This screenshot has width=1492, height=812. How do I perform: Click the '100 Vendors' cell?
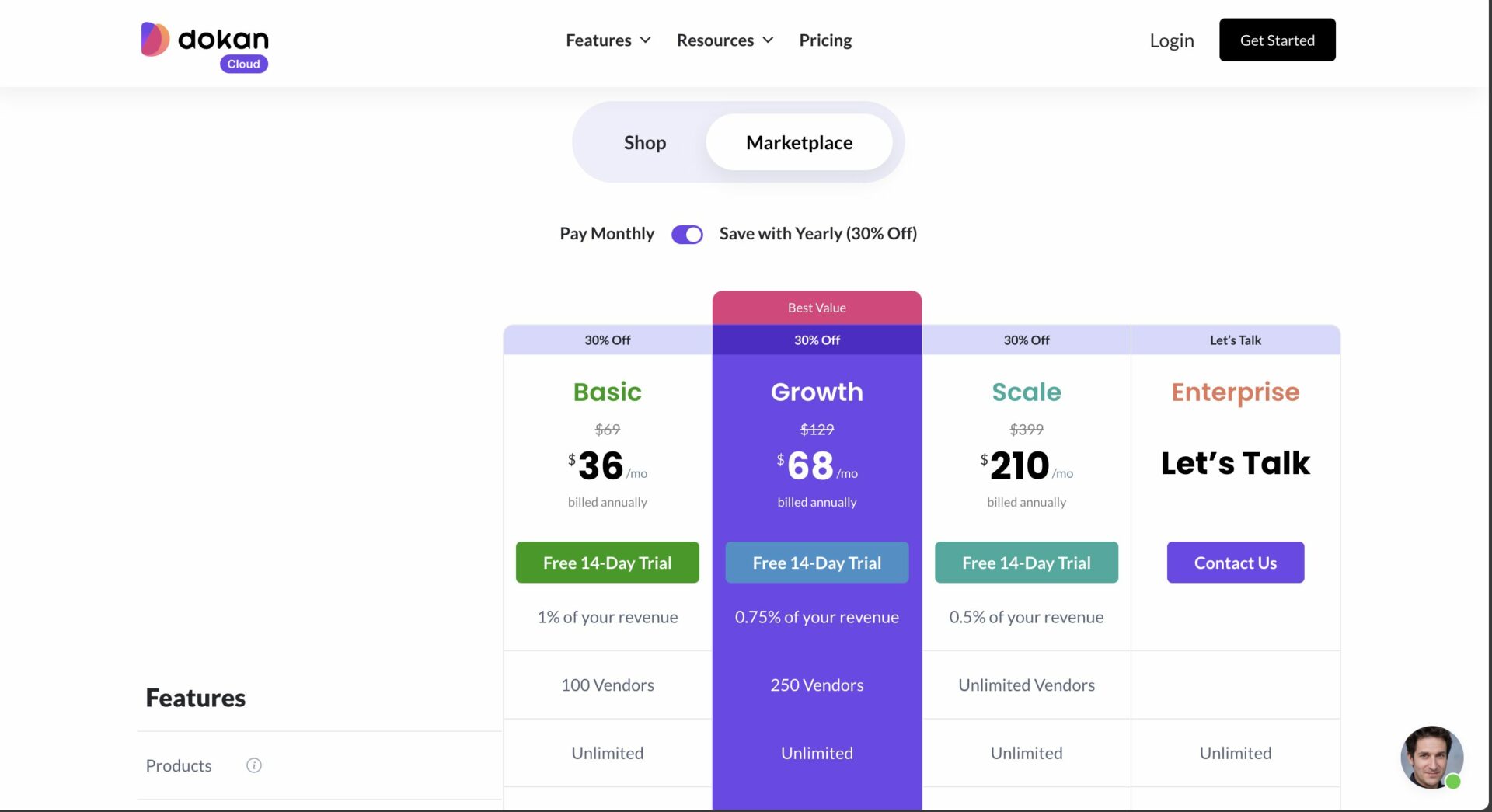point(607,685)
